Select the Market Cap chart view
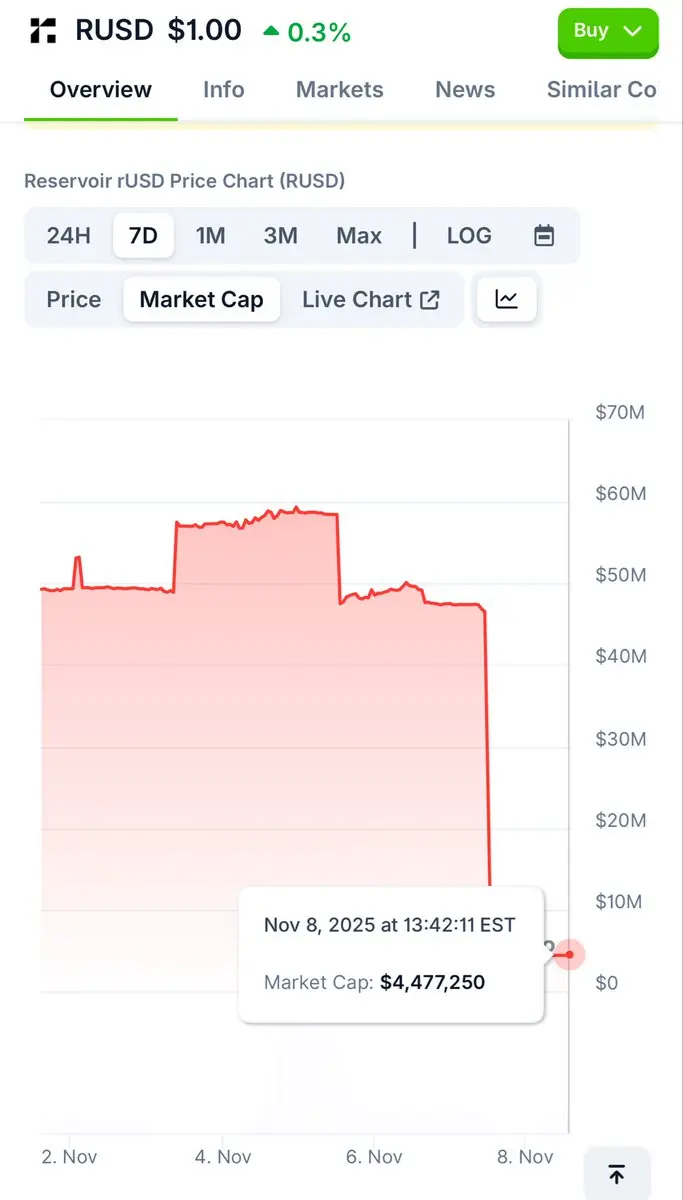 pyautogui.click(x=201, y=300)
